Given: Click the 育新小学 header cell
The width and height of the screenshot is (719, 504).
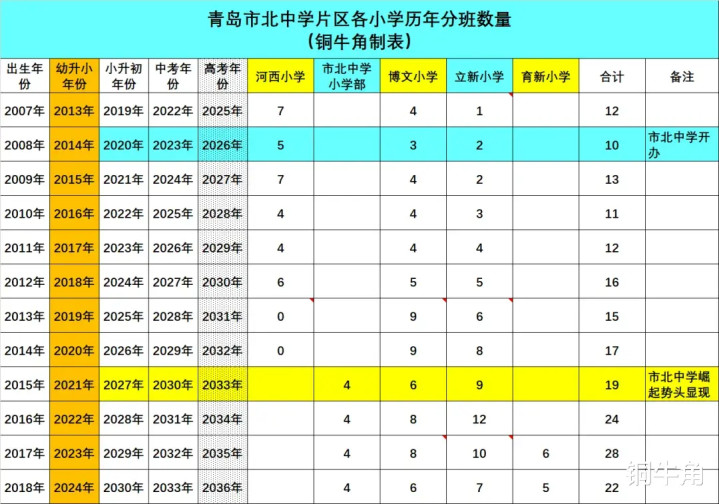Looking at the screenshot, I should [546, 76].
